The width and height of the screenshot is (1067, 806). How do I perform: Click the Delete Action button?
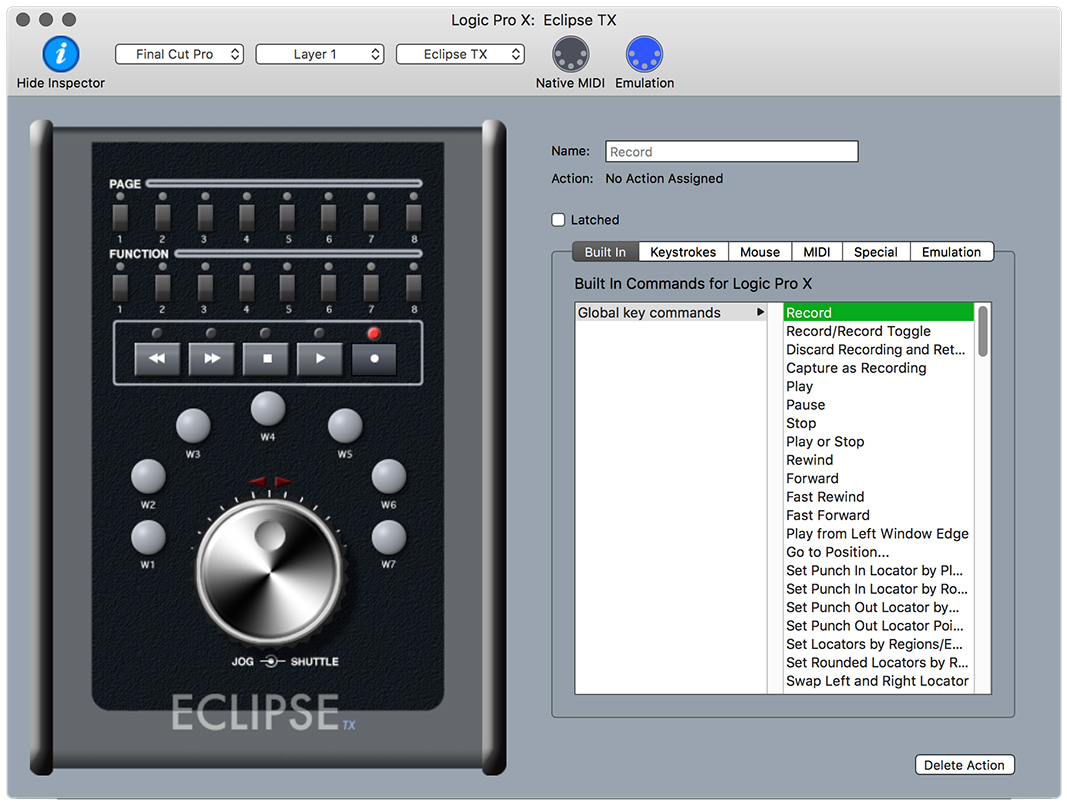point(964,765)
